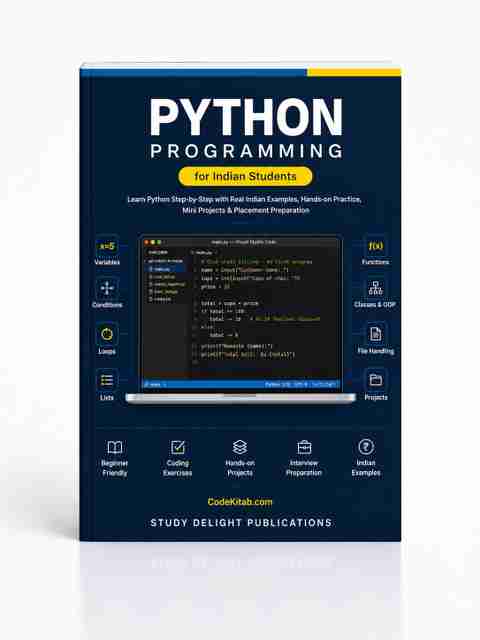Image resolution: width=480 pixels, height=640 pixels.
Task: Open the CodeKitab.com link
Action: pos(240,502)
